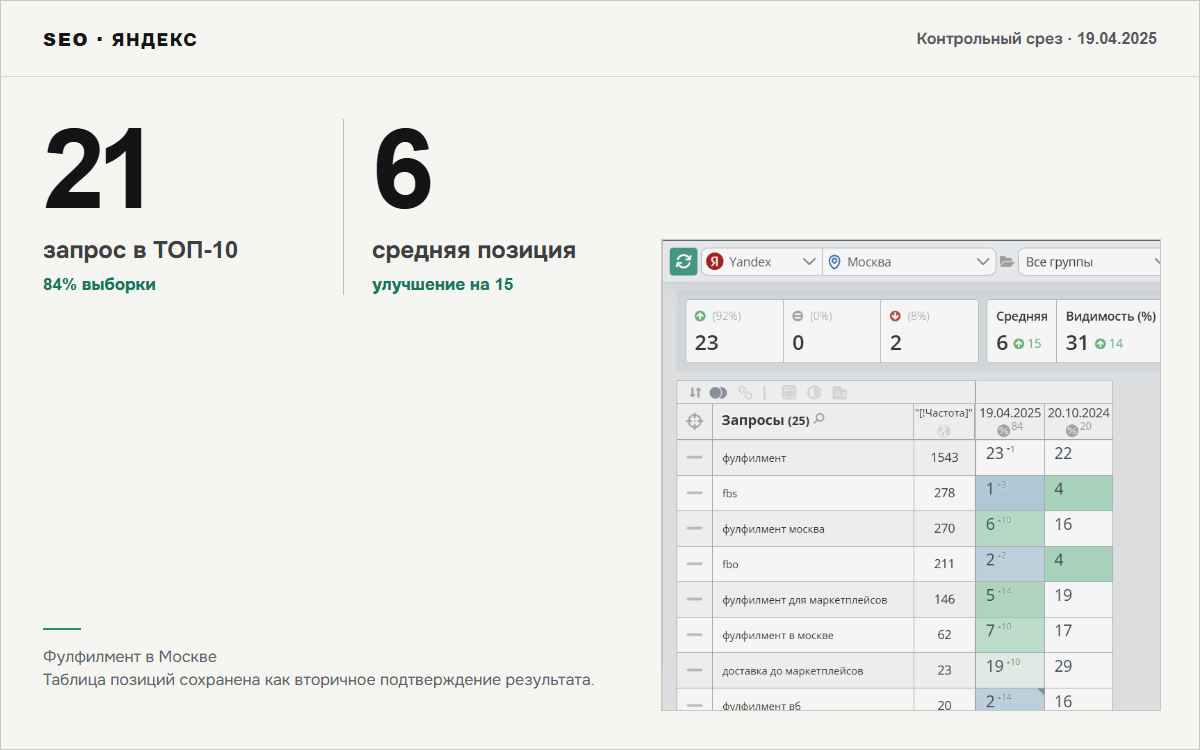Click the green up-arrow improved queries card
The width and height of the screenshot is (1200, 750).
pos(735,331)
